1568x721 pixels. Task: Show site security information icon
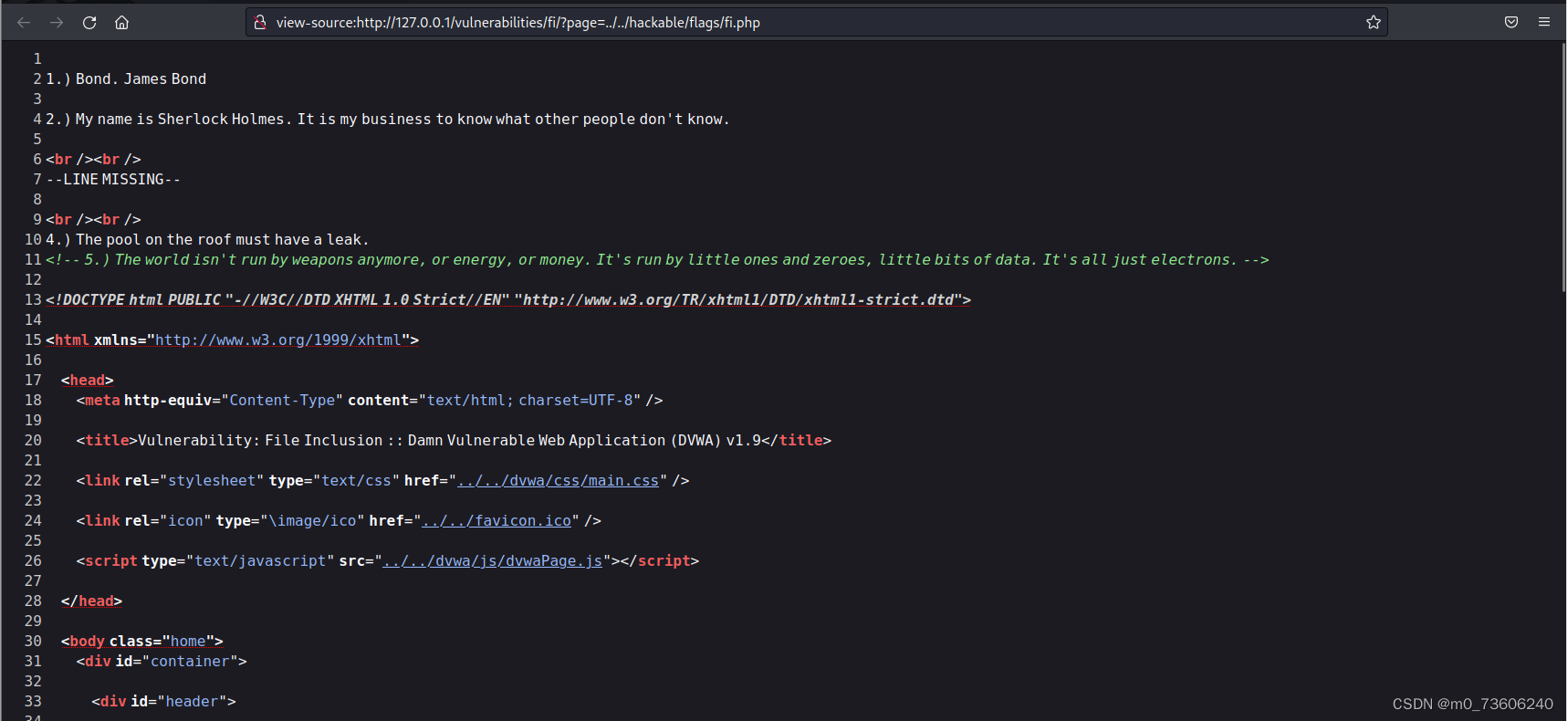(260, 22)
